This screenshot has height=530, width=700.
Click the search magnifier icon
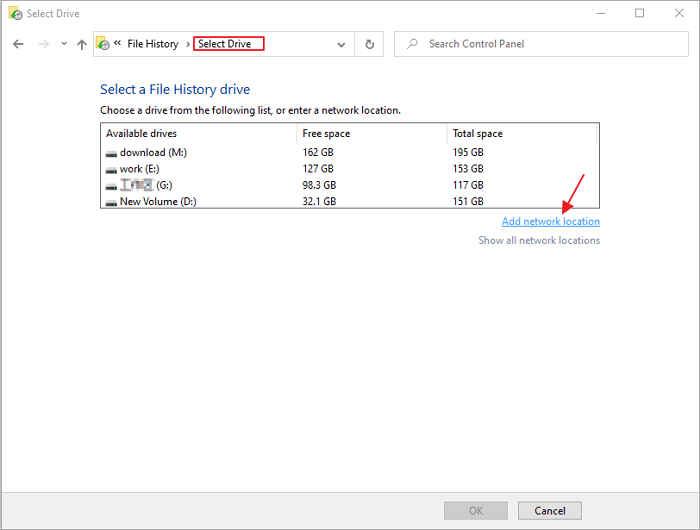coord(412,44)
